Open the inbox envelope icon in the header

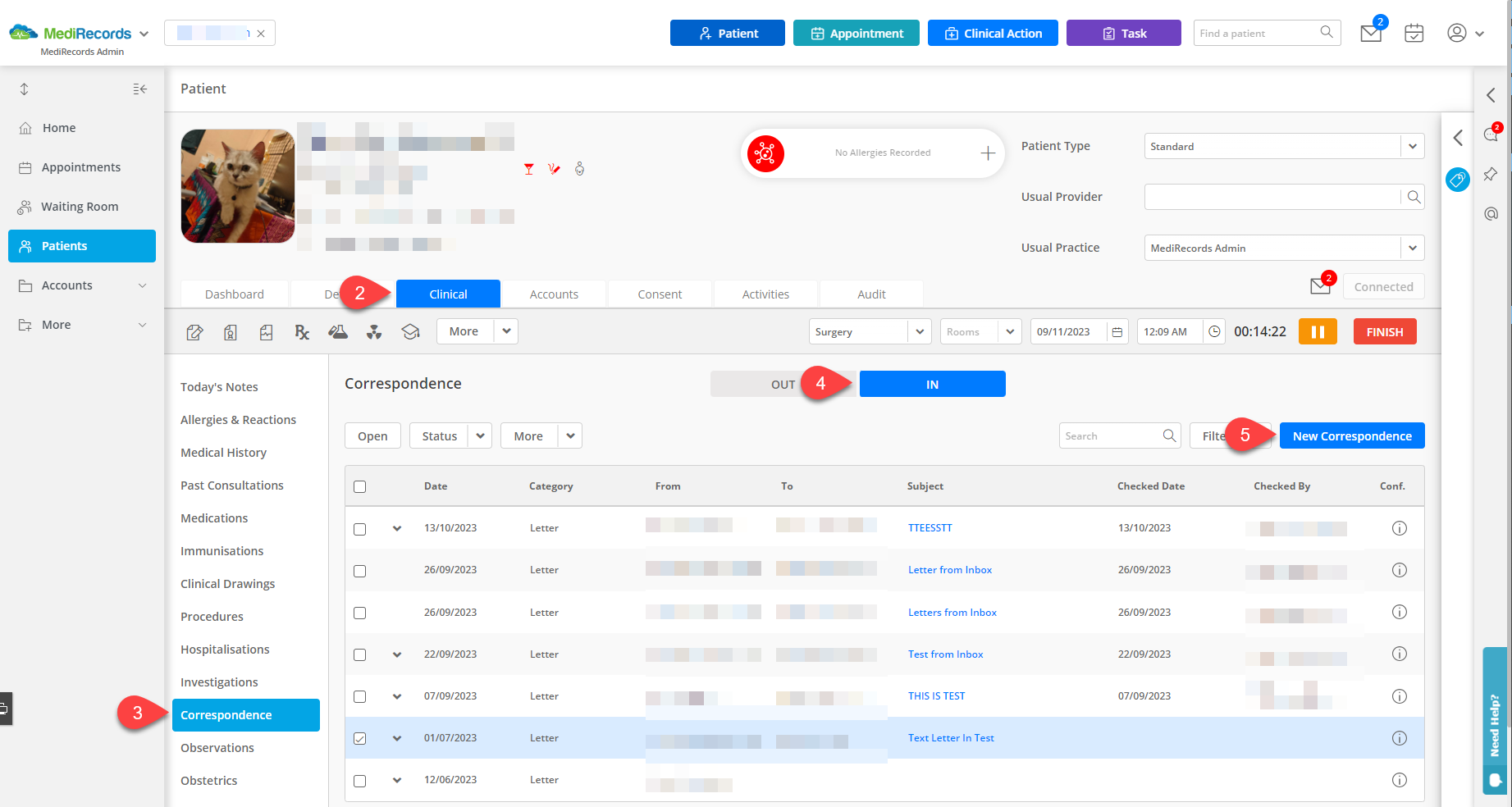pyautogui.click(x=1370, y=33)
